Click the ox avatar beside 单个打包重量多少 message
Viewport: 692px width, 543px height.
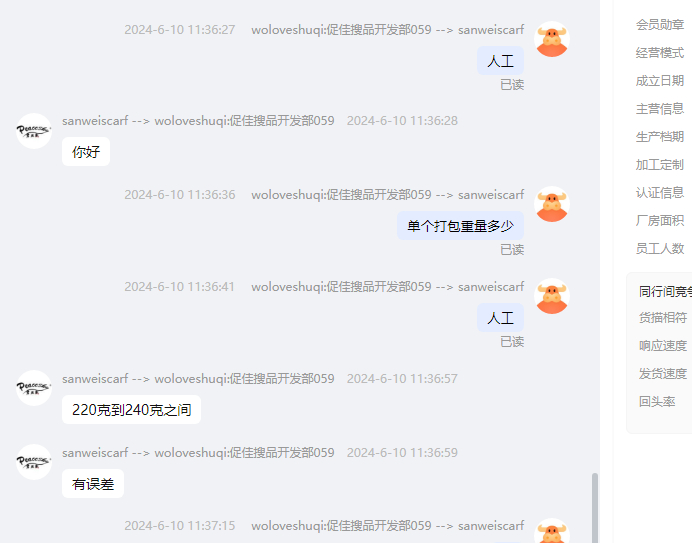click(x=552, y=204)
